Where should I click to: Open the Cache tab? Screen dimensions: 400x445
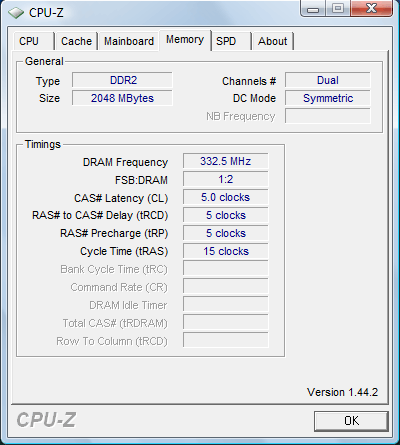tap(76, 41)
